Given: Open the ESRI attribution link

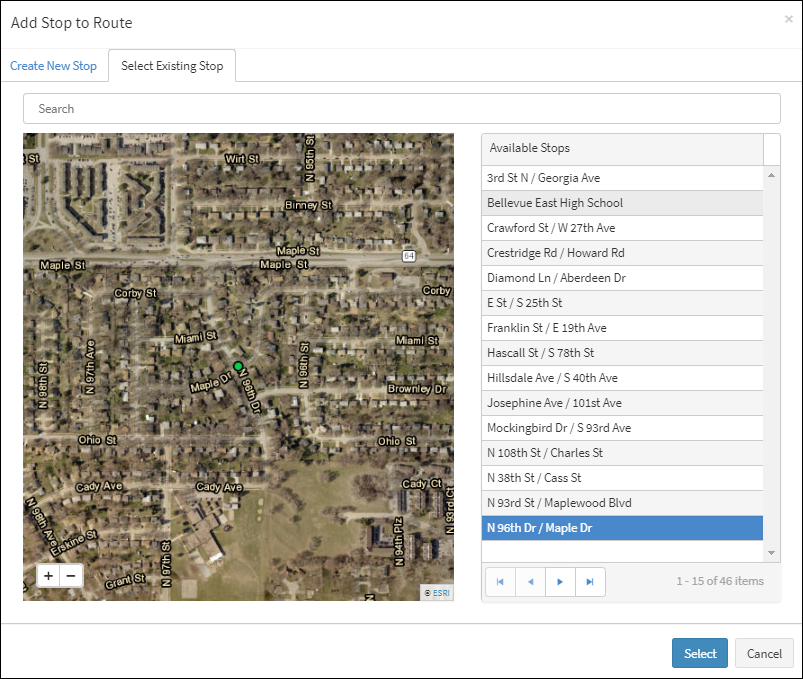Looking at the screenshot, I should click(x=441, y=593).
